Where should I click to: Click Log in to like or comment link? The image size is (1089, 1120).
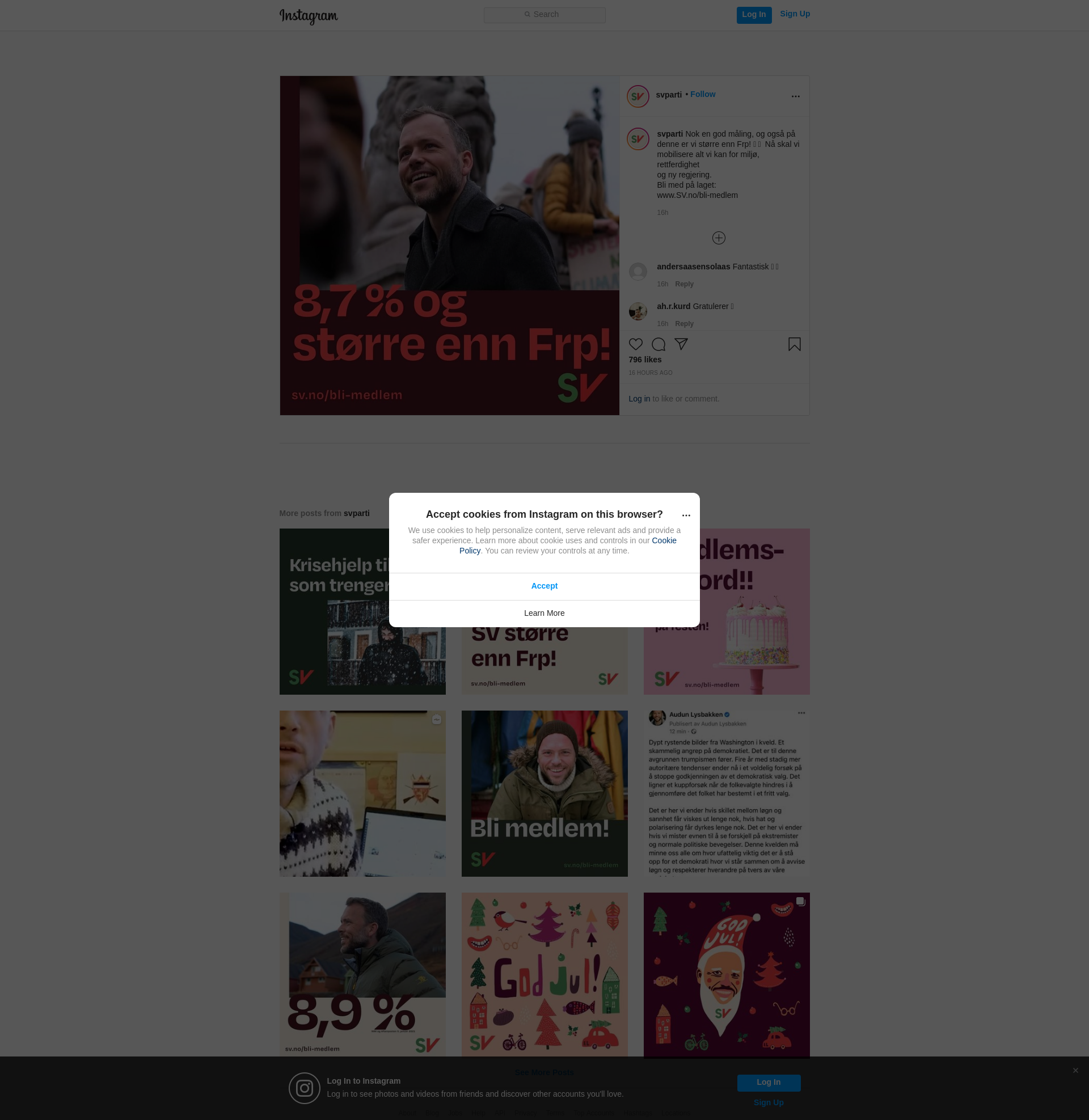point(639,399)
